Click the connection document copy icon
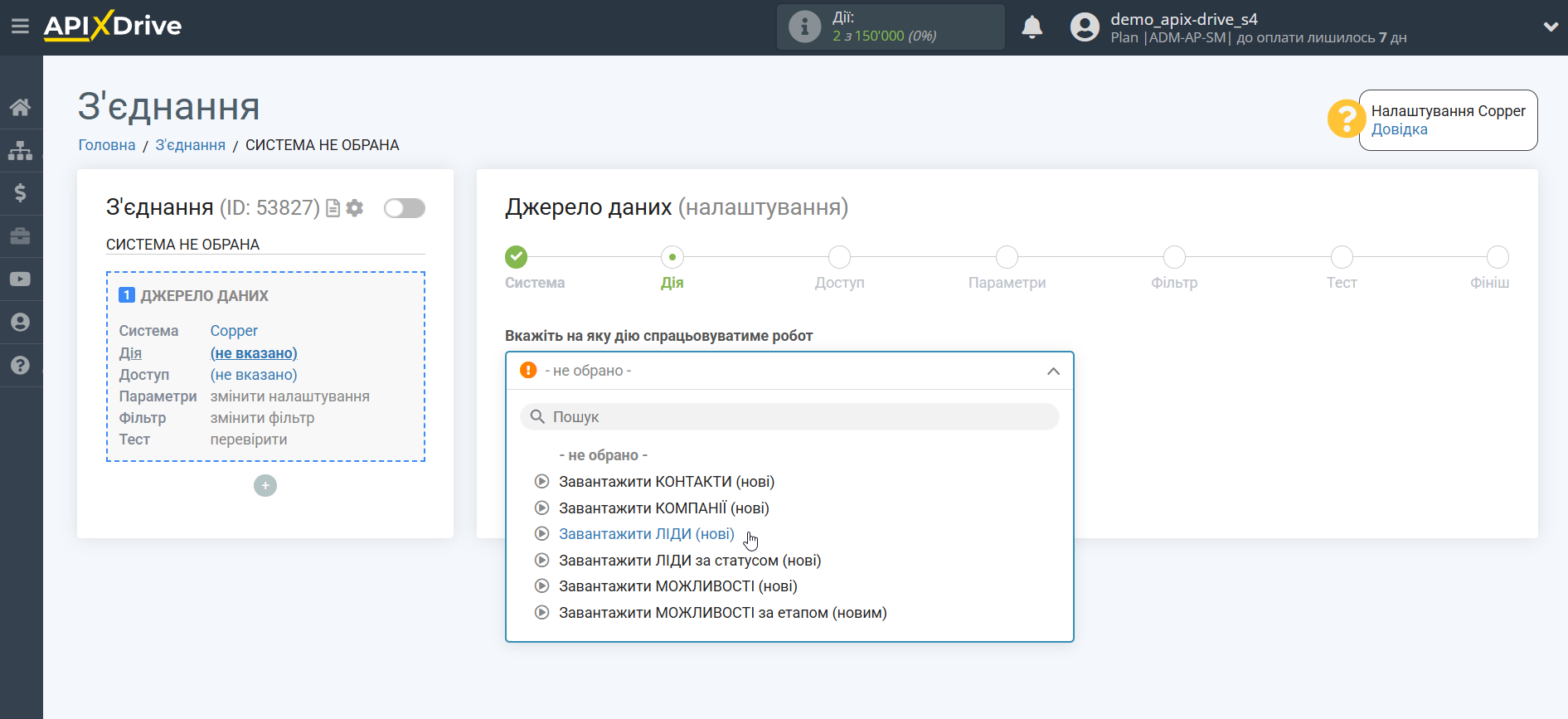The width and height of the screenshot is (1568, 719). click(333, 208)
